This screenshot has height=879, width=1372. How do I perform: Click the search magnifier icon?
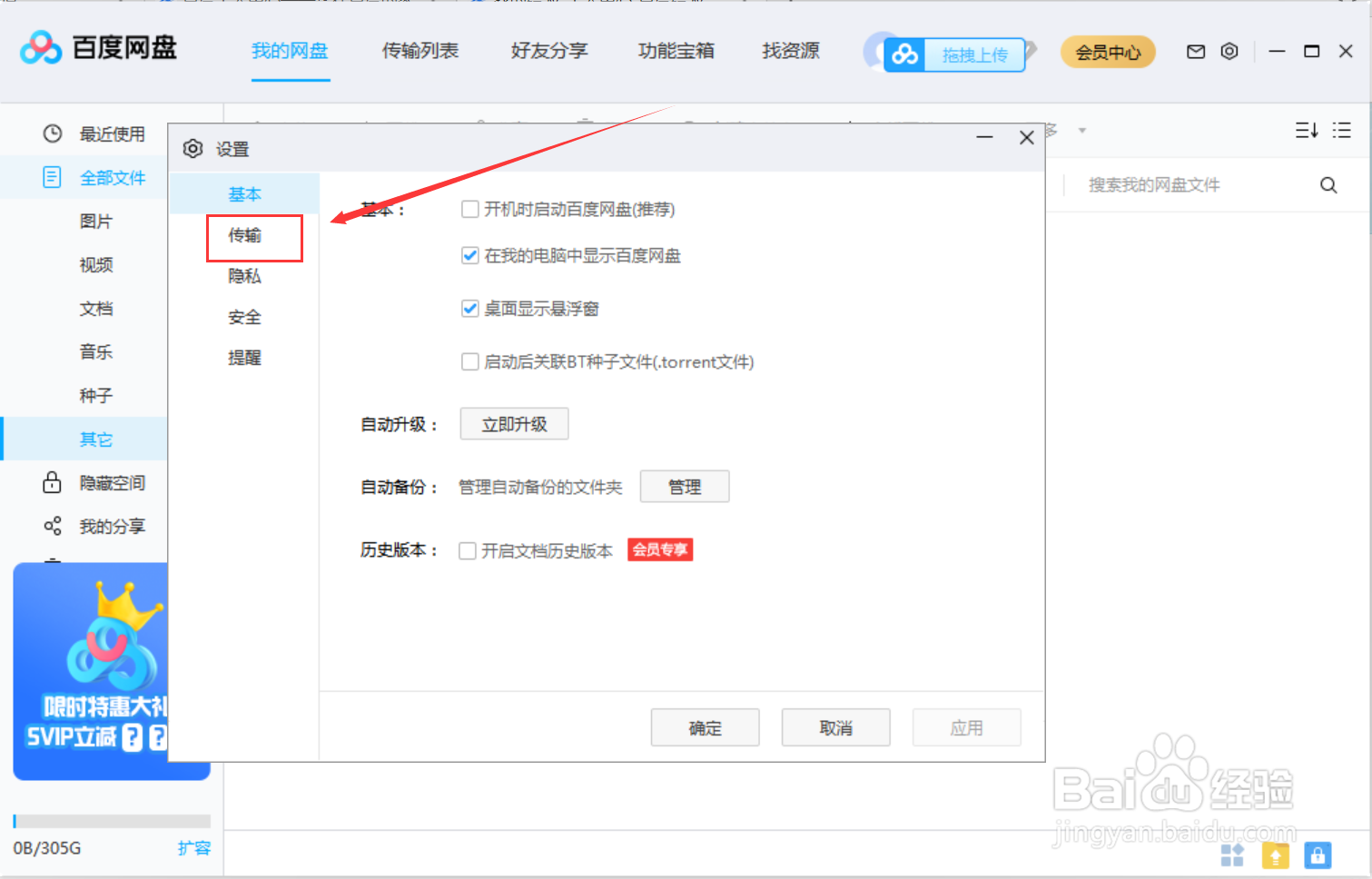pos(1328,185)
